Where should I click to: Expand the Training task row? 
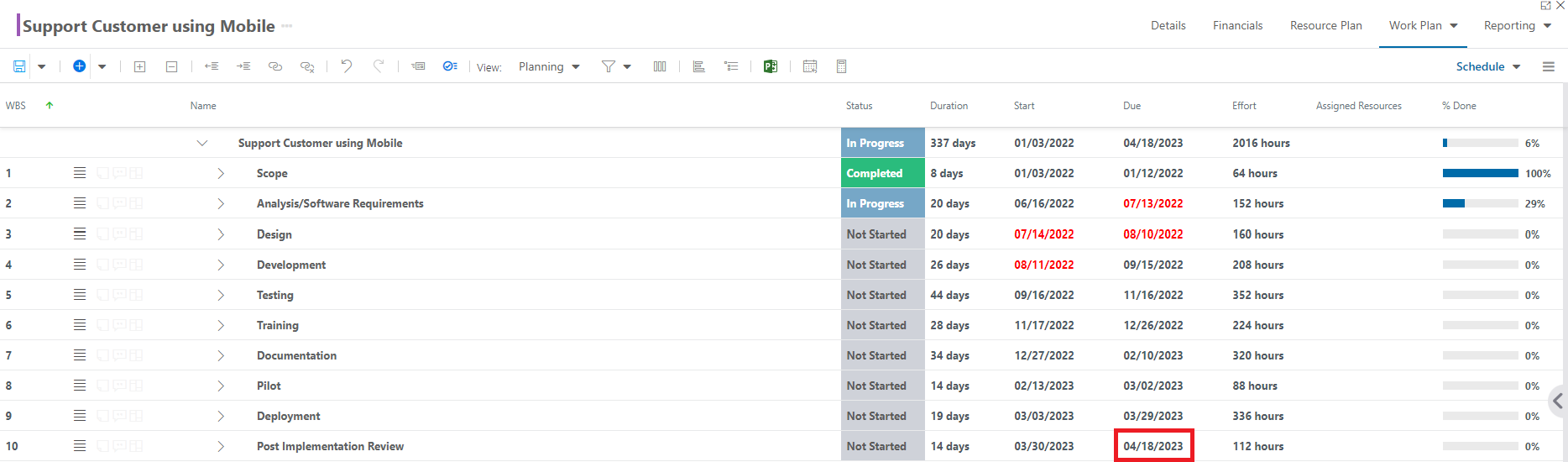point(221,325)
